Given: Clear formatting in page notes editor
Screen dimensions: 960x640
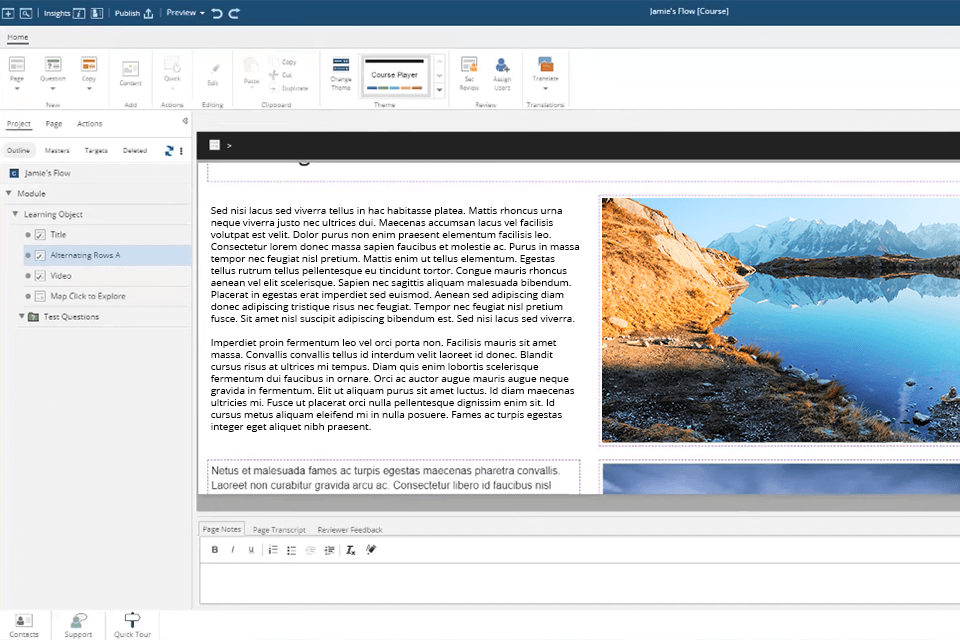Looking at the screenshot, I should point(351,550).
